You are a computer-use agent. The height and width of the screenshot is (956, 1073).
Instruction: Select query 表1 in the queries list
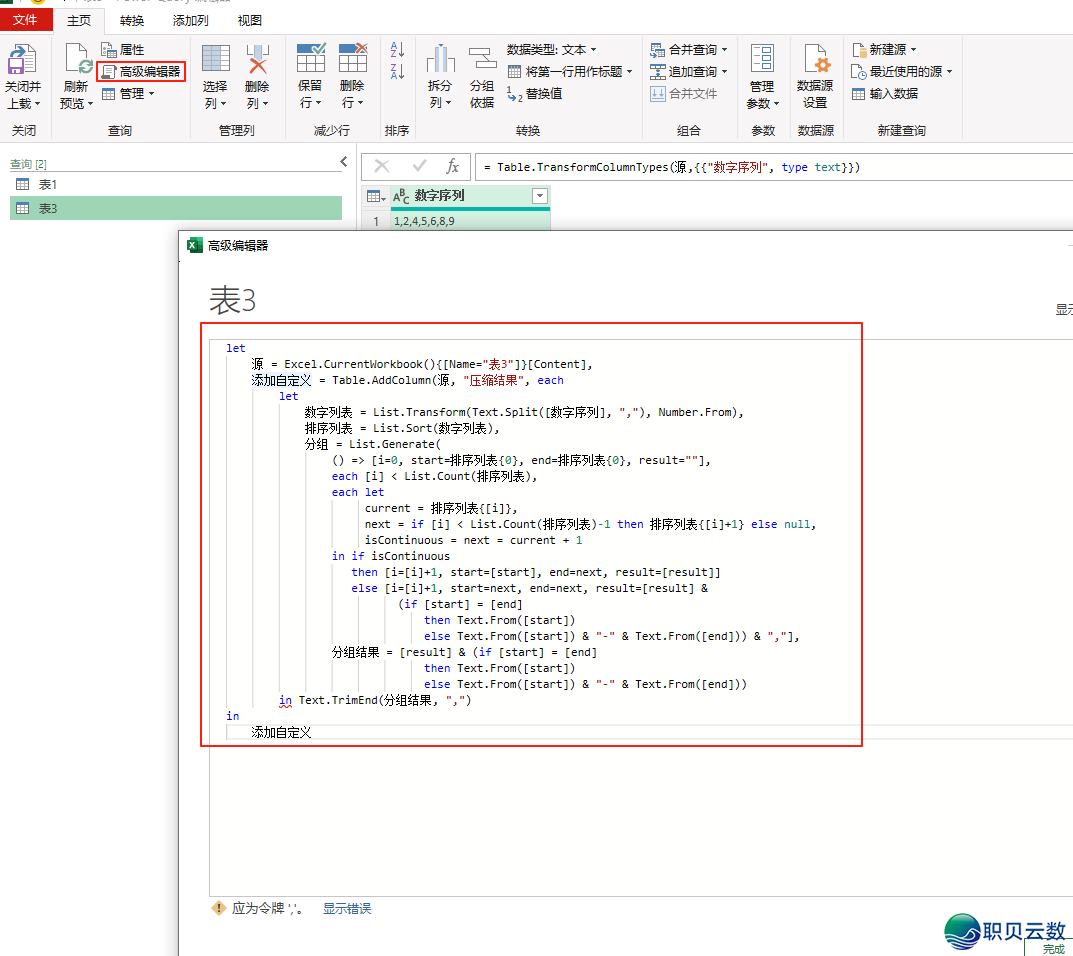click(176, 184)
